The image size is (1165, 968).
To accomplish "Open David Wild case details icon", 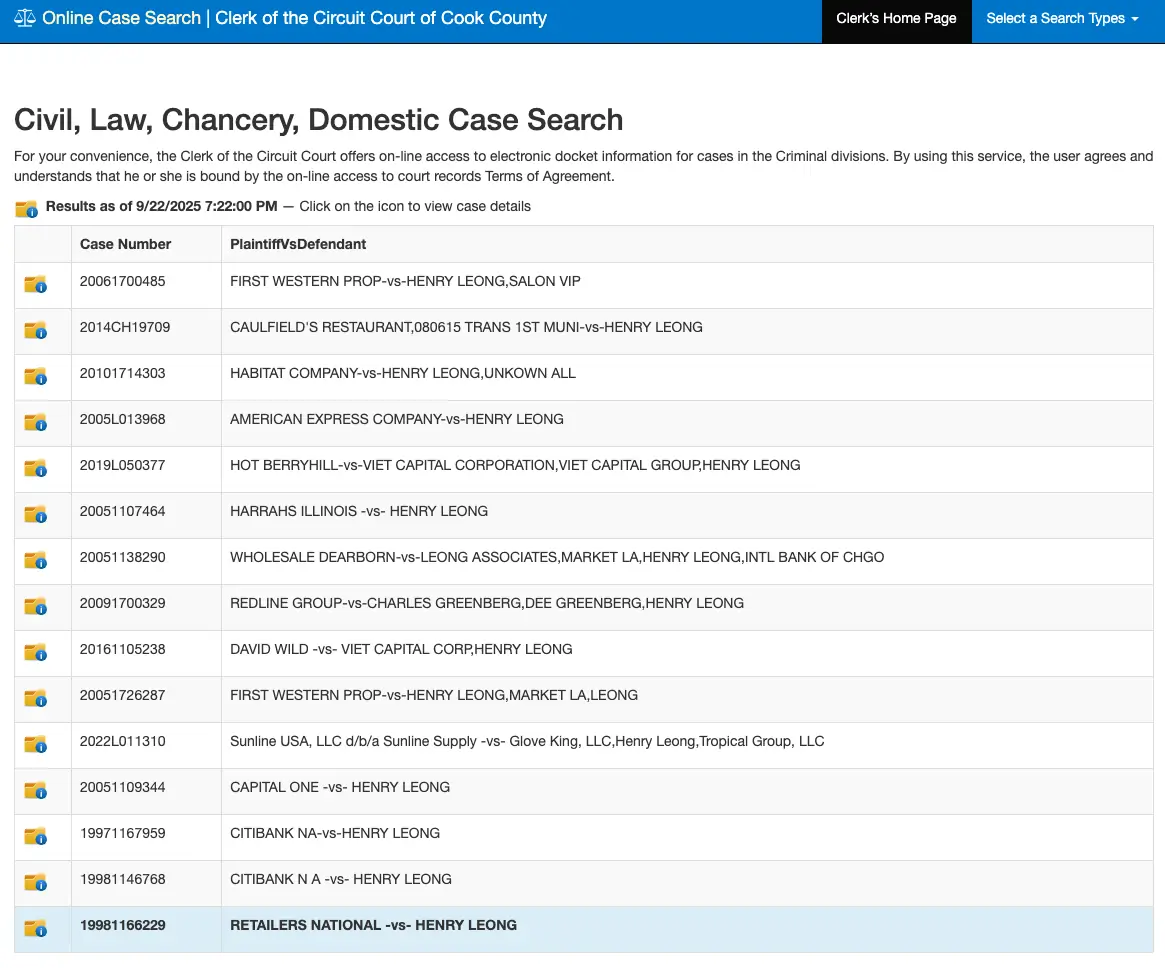I will [36, 652].
